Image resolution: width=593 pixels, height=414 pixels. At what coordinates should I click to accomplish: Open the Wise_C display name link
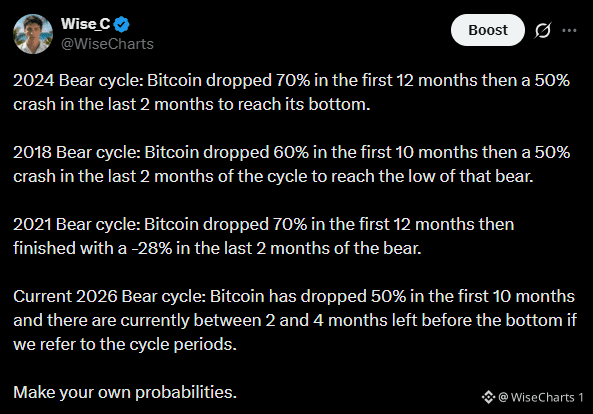(x=85, y=24)
